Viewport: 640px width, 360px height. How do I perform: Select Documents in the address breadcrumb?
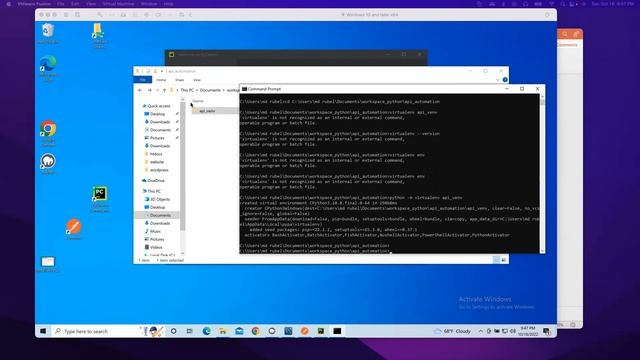pos(210,90)
